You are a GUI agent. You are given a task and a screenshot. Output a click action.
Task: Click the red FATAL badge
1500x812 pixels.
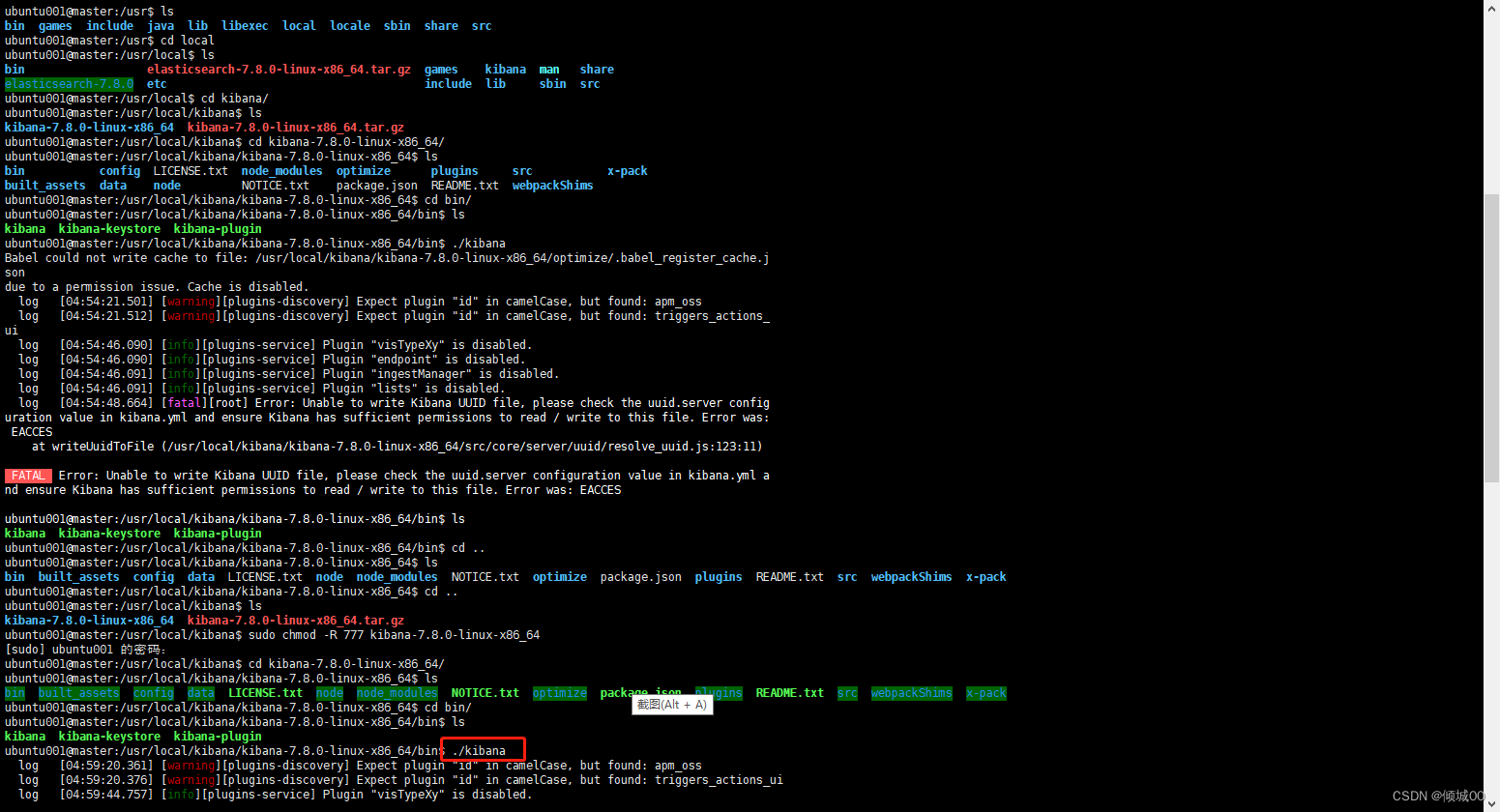pyautogui.click(x=28, y=476)
